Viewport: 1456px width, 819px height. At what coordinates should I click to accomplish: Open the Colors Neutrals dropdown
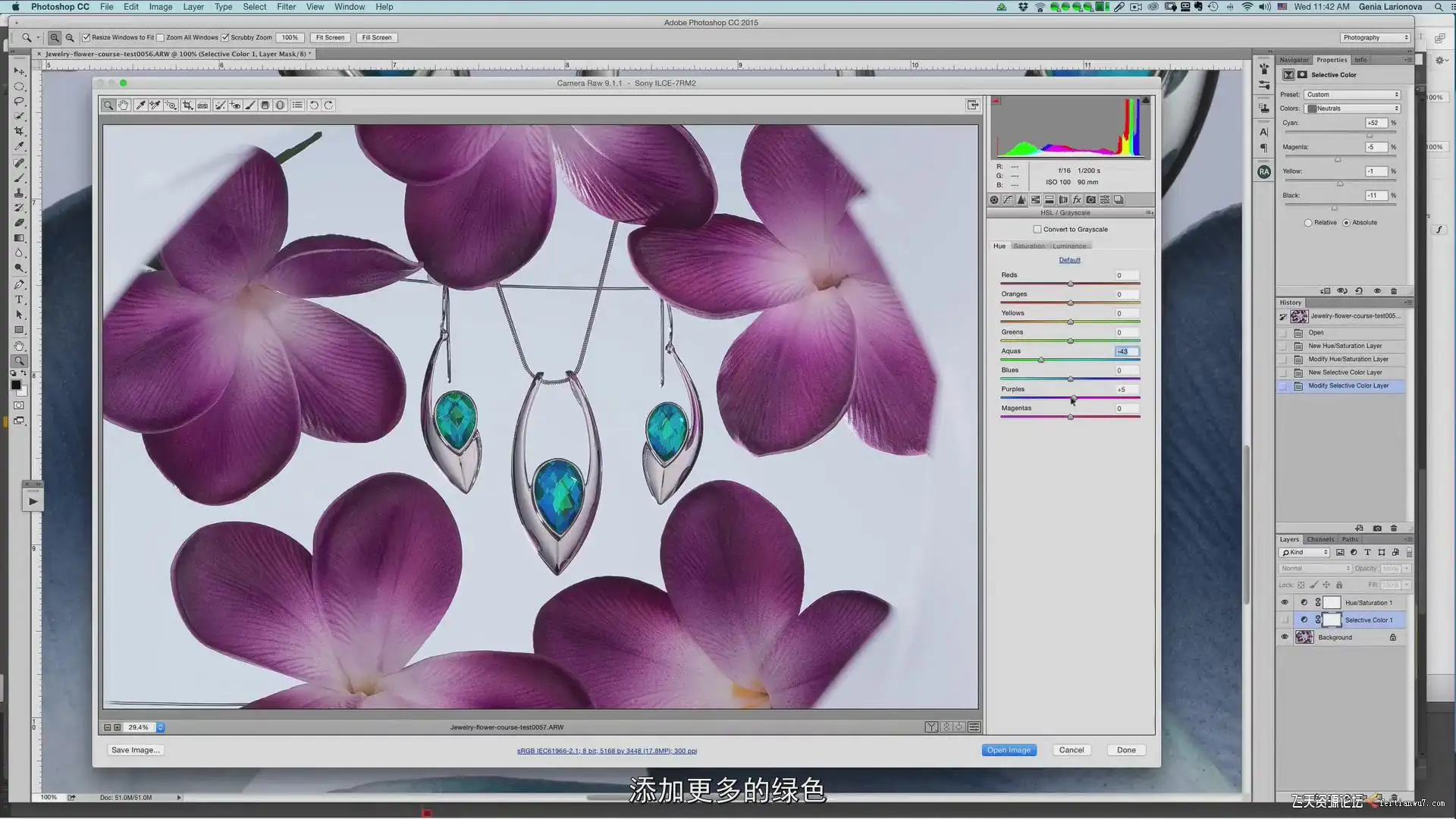click(x=1352, y=108)
